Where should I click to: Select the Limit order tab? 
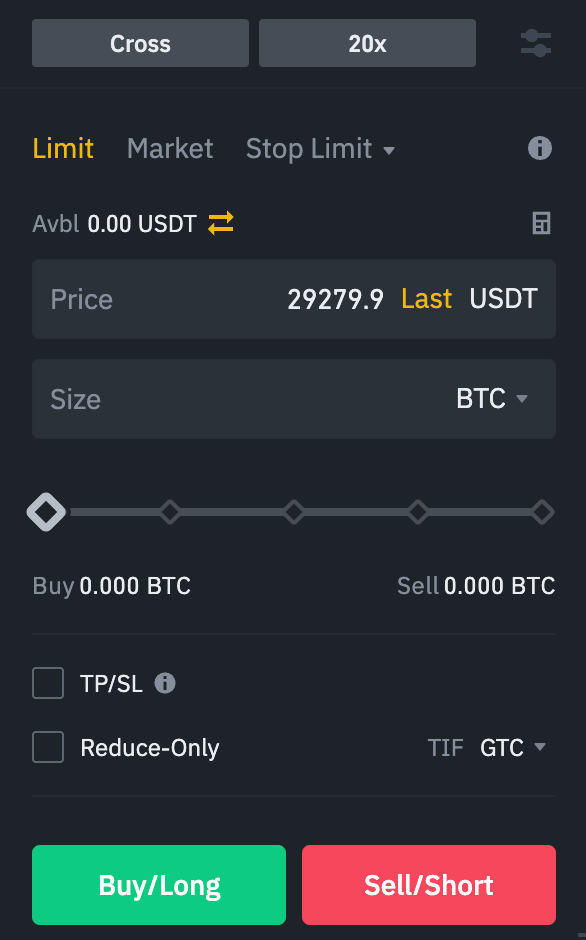(x=63, y=148)
